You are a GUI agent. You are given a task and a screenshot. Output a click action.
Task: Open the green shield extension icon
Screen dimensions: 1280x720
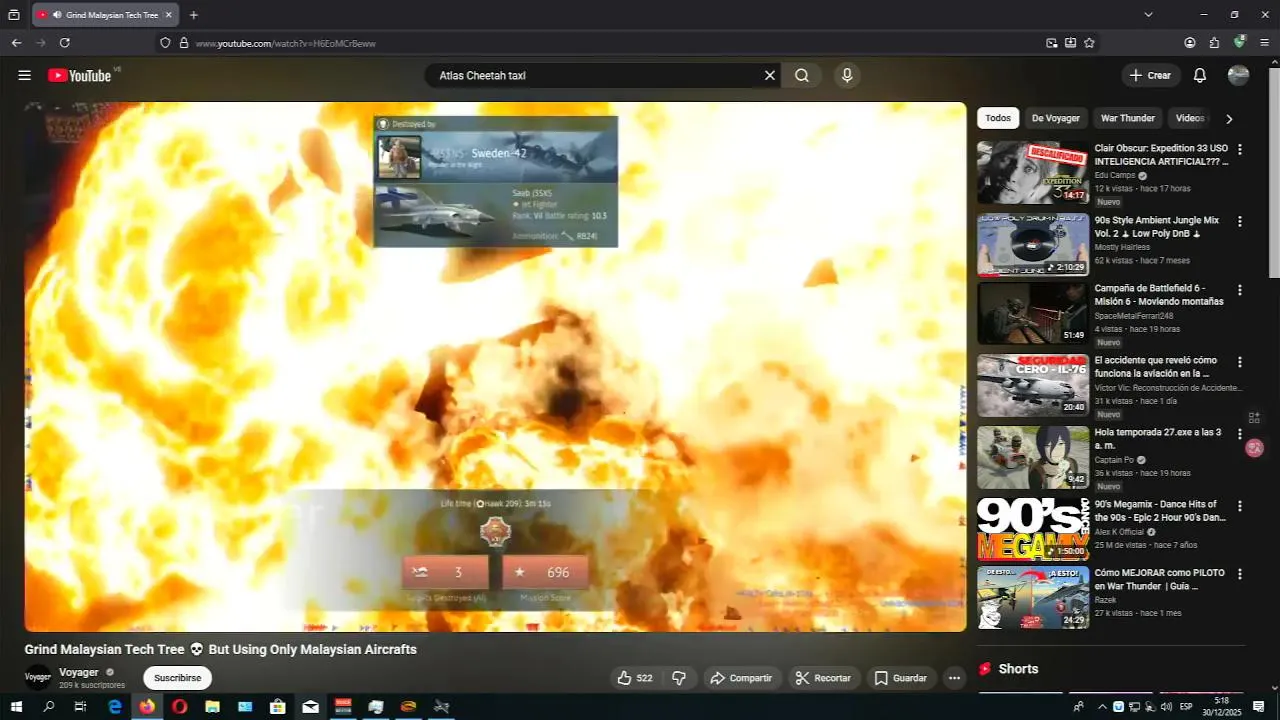coord(1240,42)
